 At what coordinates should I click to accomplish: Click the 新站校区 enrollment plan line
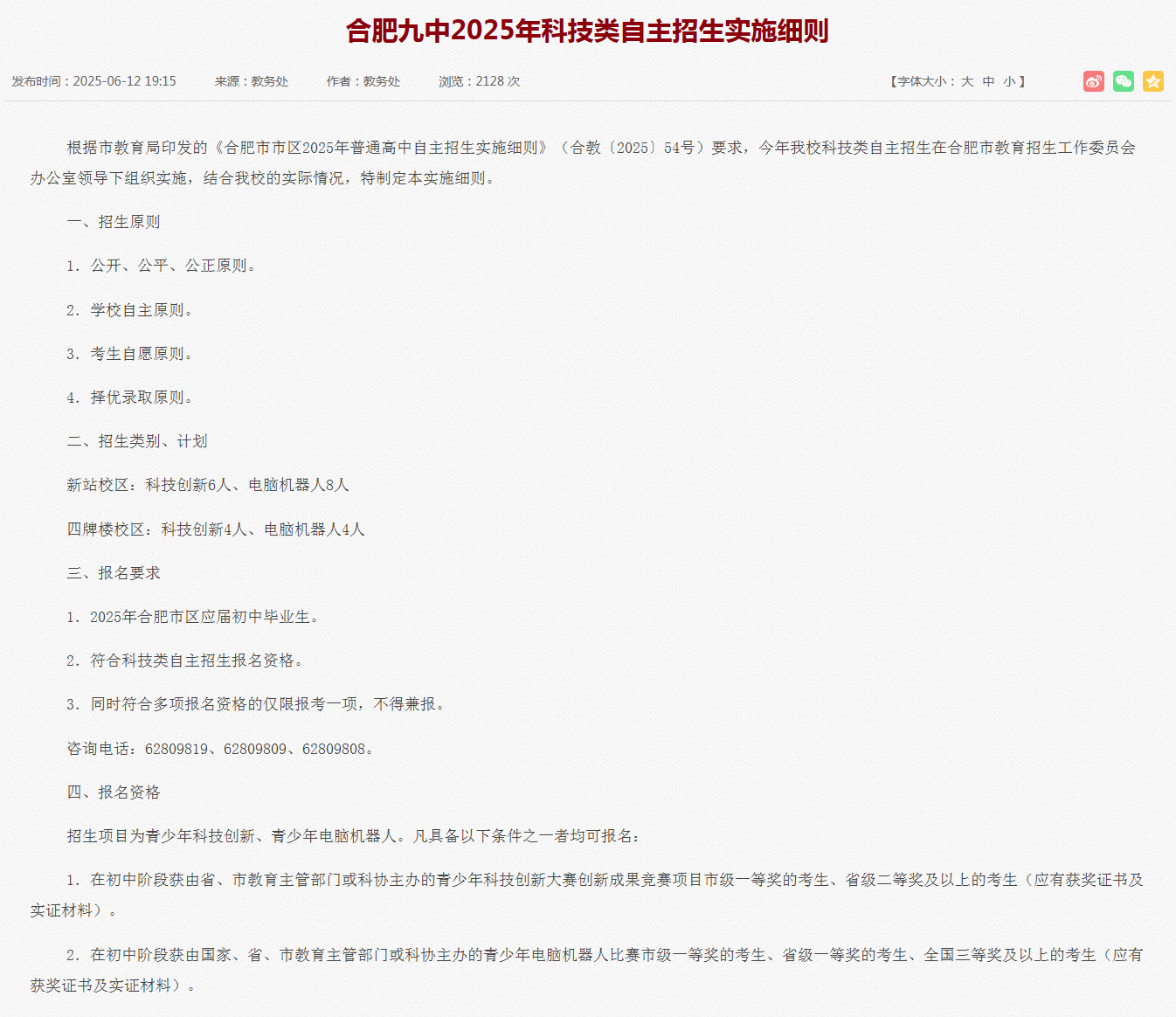pyautogui.click(x=208, y=485)
